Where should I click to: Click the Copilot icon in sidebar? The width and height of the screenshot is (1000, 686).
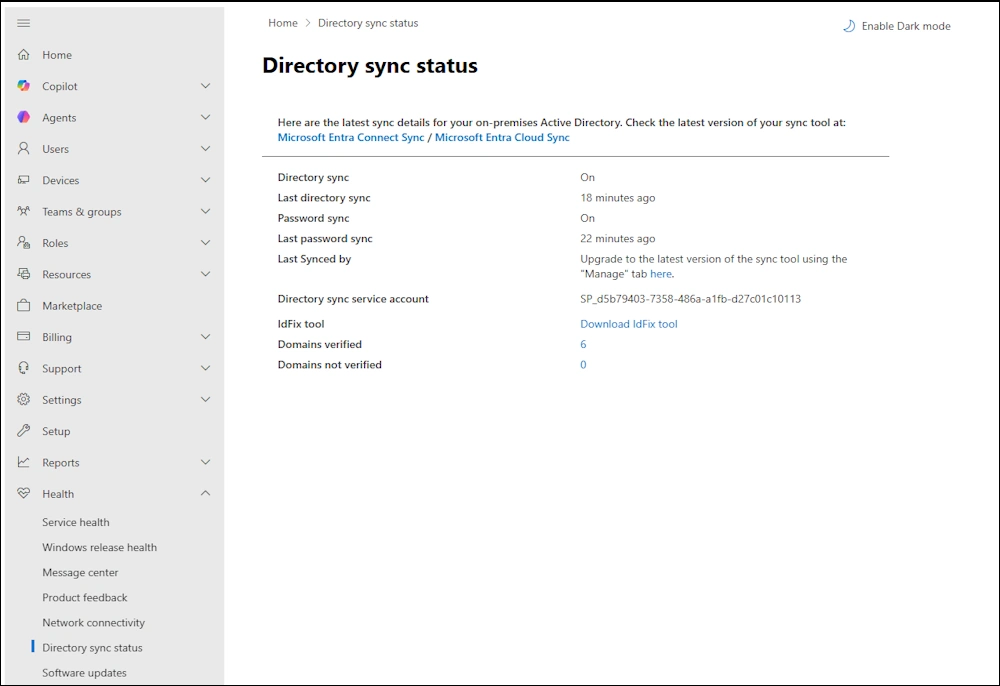point(24,86)
